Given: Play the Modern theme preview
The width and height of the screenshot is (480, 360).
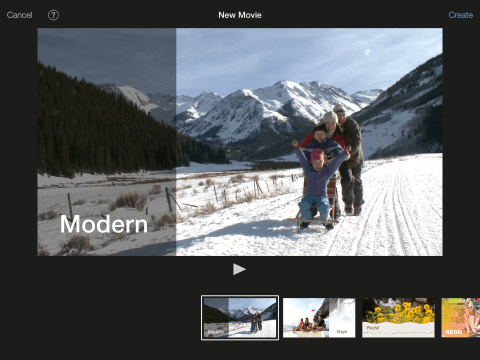Looking at the screenshot, I should pos(239,269).
